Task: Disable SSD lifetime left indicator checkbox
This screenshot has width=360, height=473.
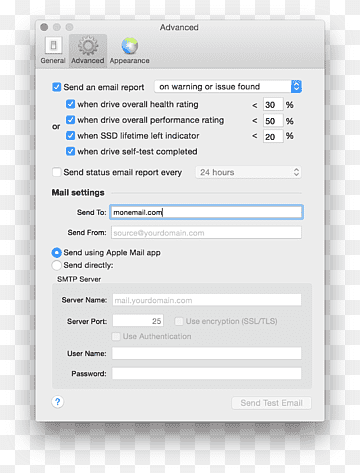Action: pyautogui.click(x=70, y=135)
